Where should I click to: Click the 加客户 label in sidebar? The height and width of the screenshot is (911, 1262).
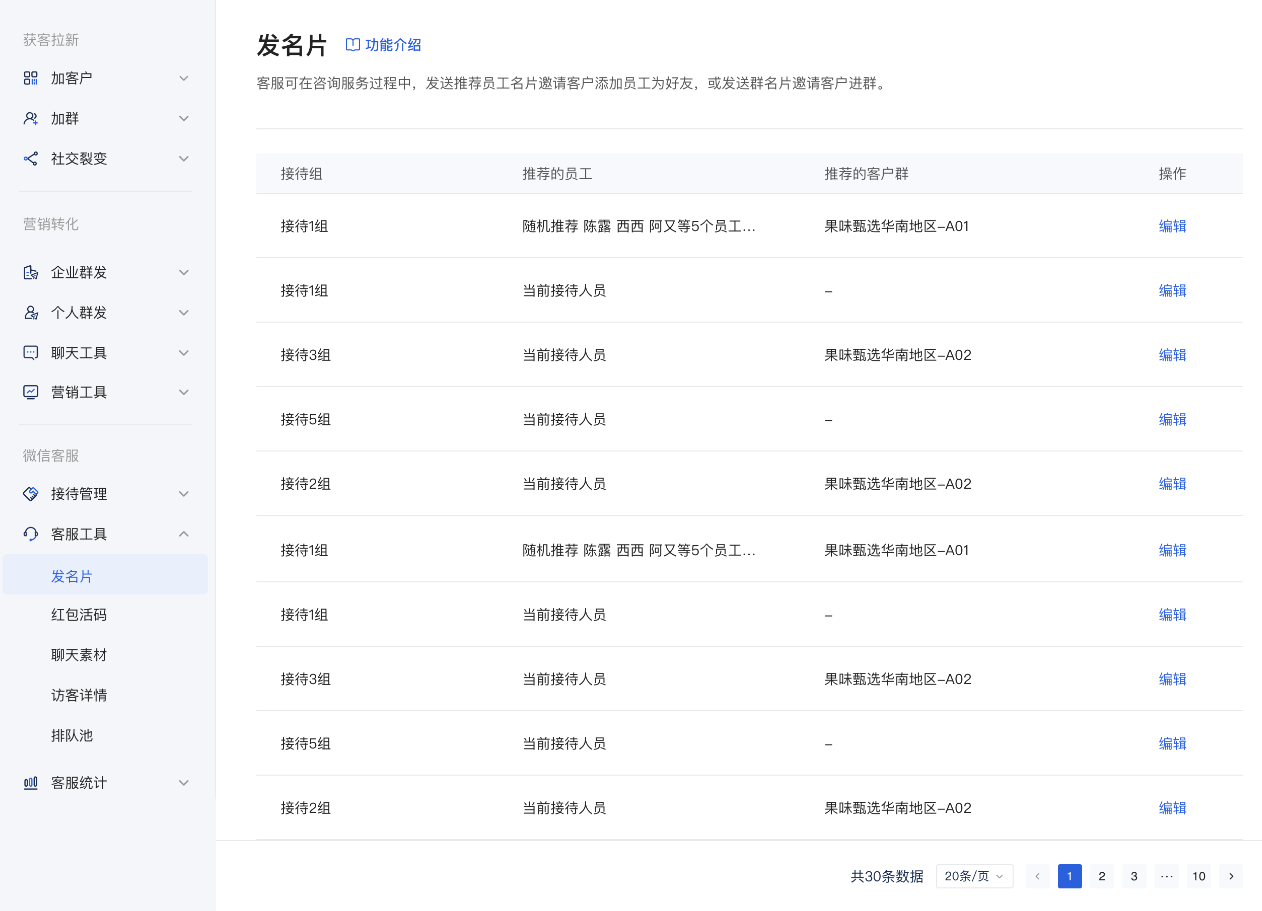point(72,78)
